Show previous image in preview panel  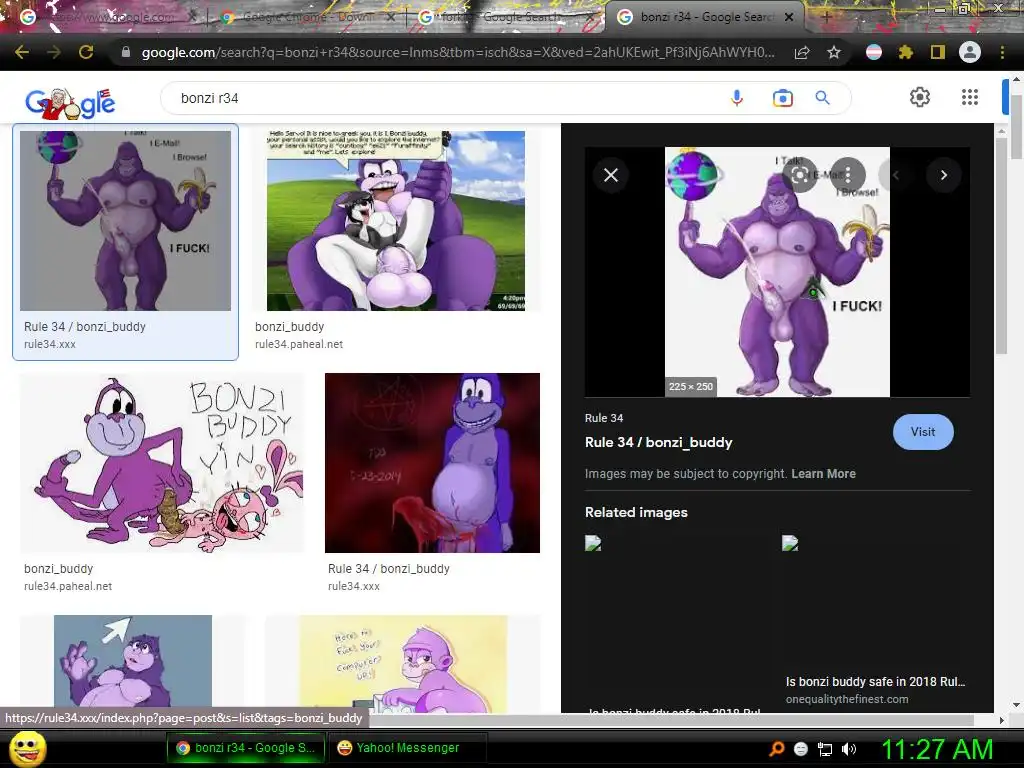tap(895, 175)
